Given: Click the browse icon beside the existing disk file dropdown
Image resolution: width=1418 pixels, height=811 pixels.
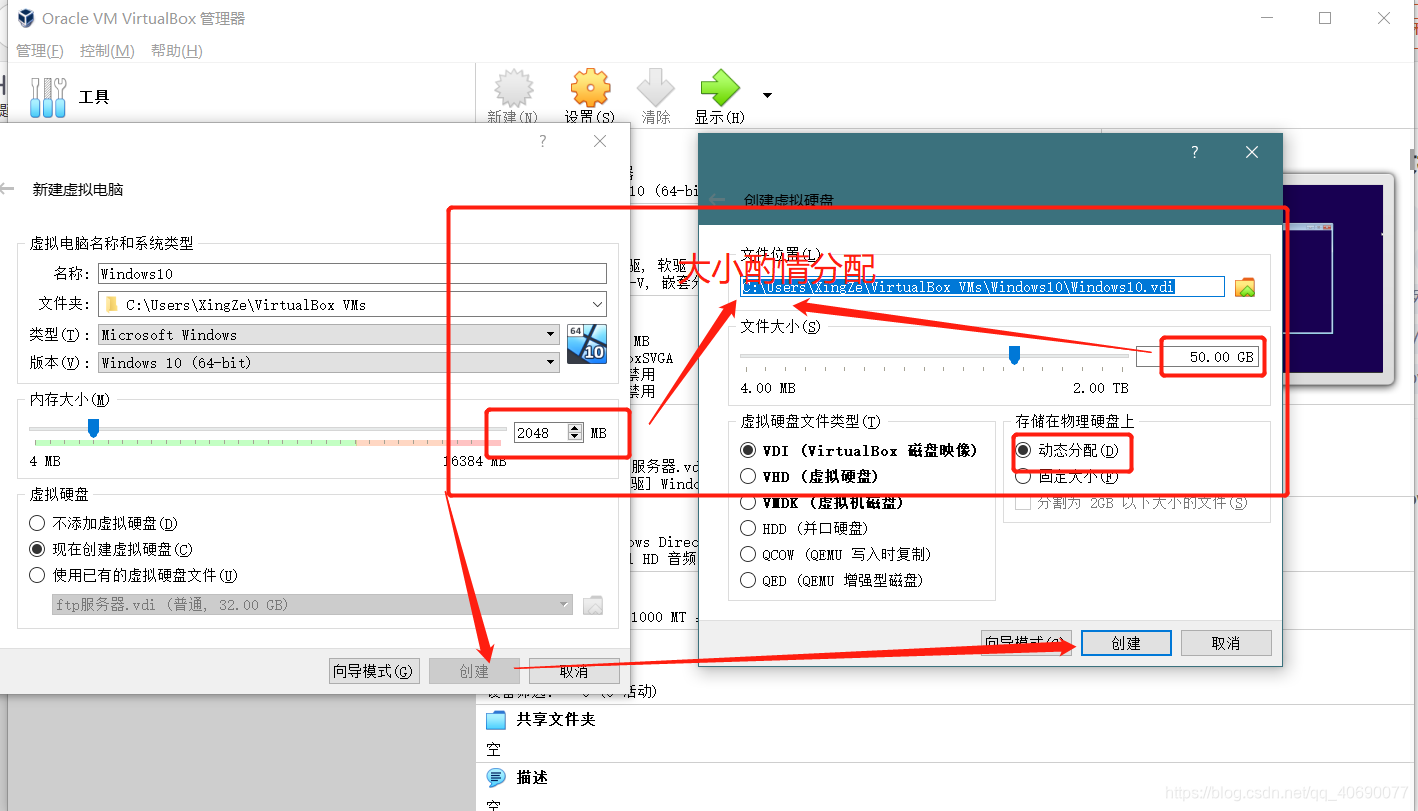Looking at the screenshot, I should 593,604.
